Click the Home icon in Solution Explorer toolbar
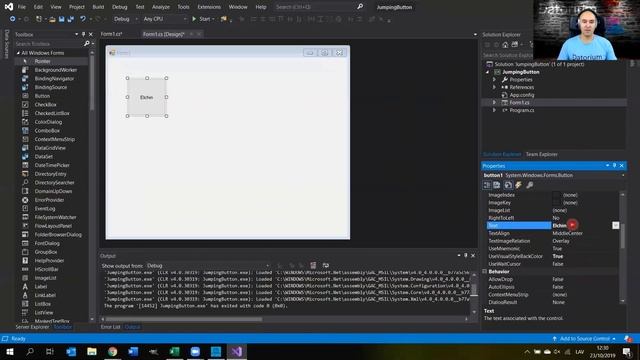Screen dimensions: 640x360 (505, 44)
